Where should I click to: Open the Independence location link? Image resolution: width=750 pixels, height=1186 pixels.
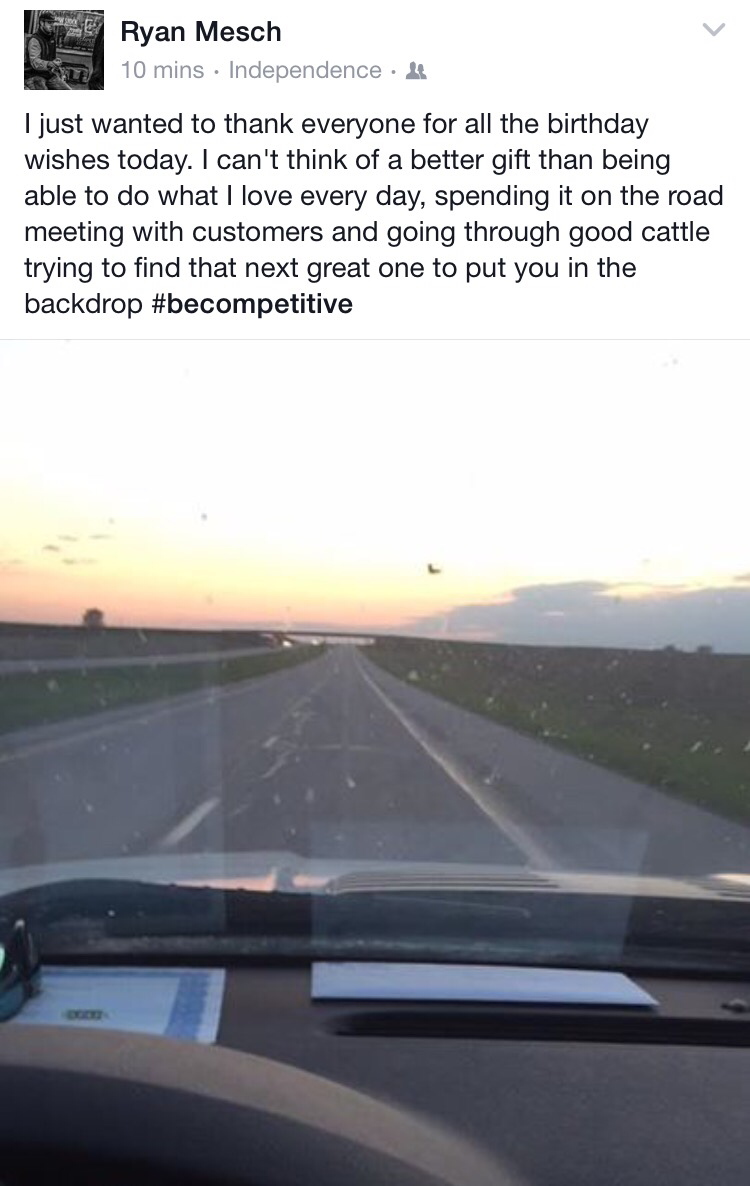pos(305,70)
